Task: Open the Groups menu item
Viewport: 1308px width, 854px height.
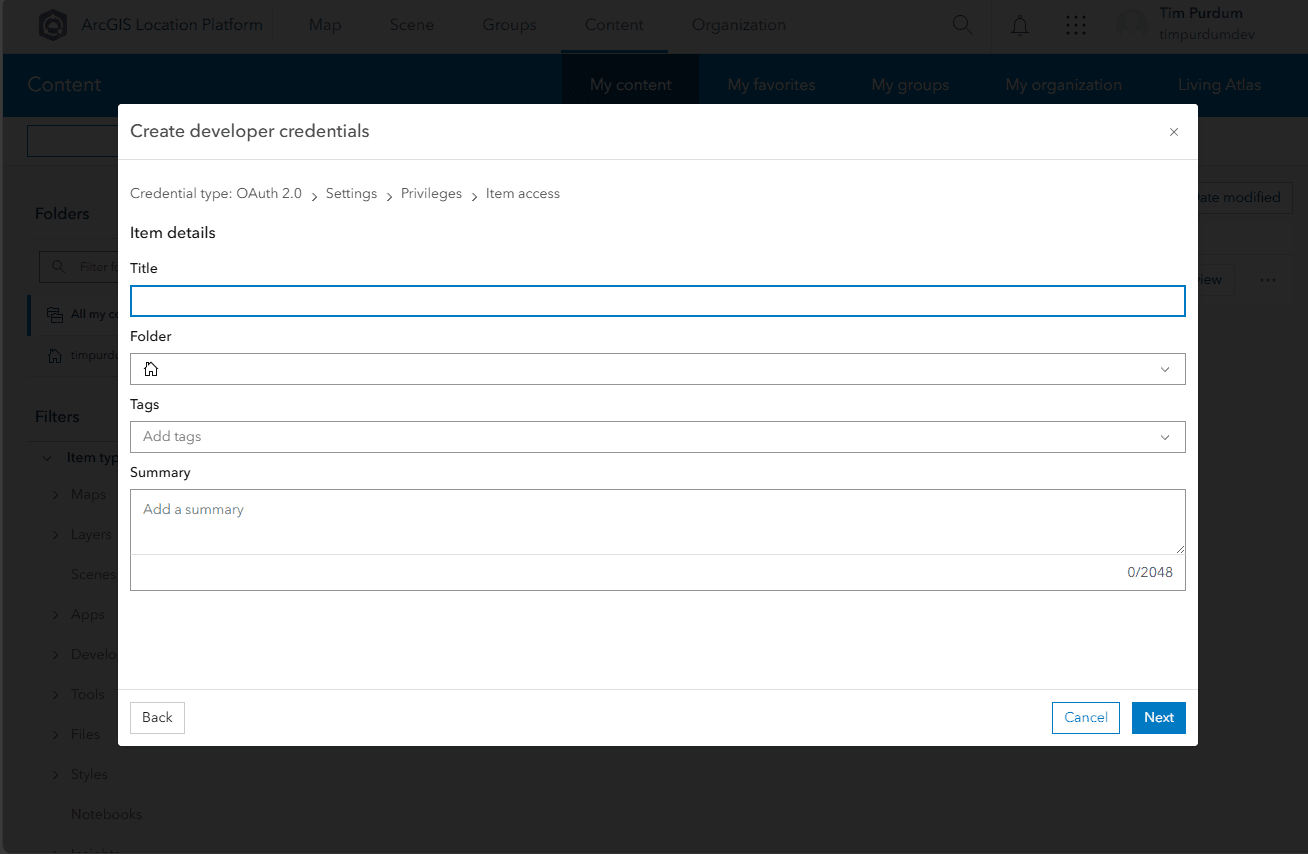Action: point(509,25)
